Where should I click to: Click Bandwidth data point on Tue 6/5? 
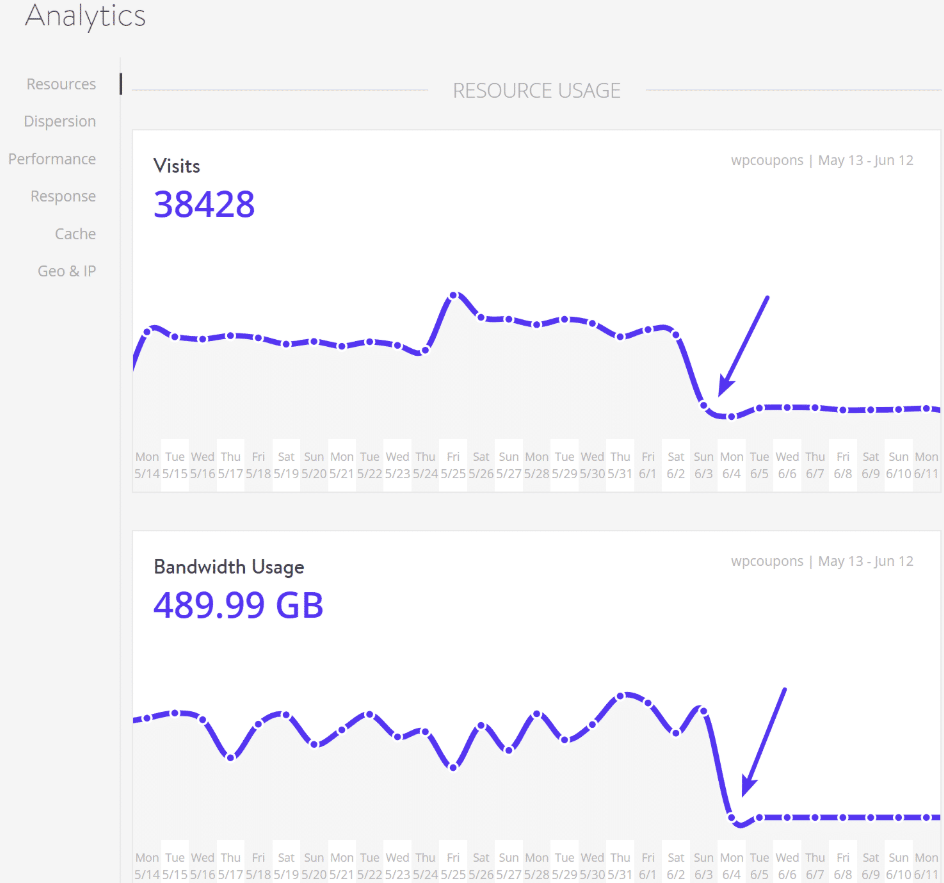pos(759,817)
